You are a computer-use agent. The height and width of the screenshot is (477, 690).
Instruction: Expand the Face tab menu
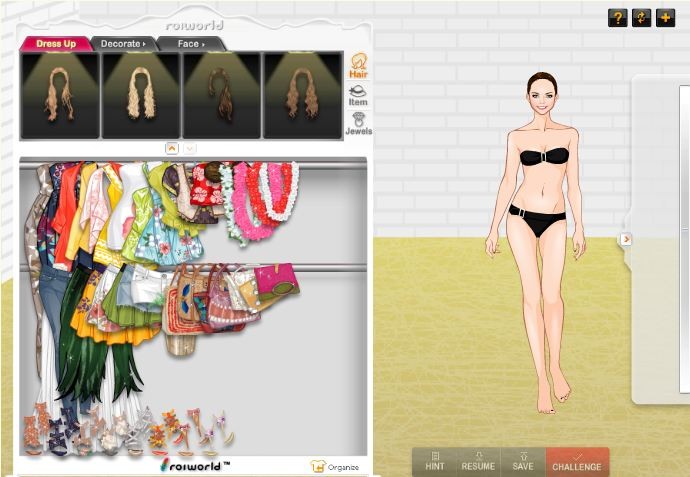[x=191, y=44]
